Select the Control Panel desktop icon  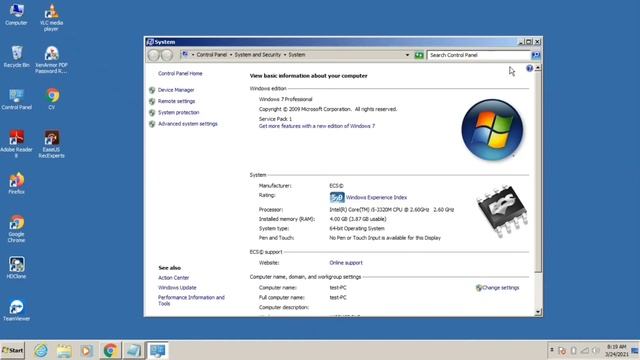[x=16, y=99]
